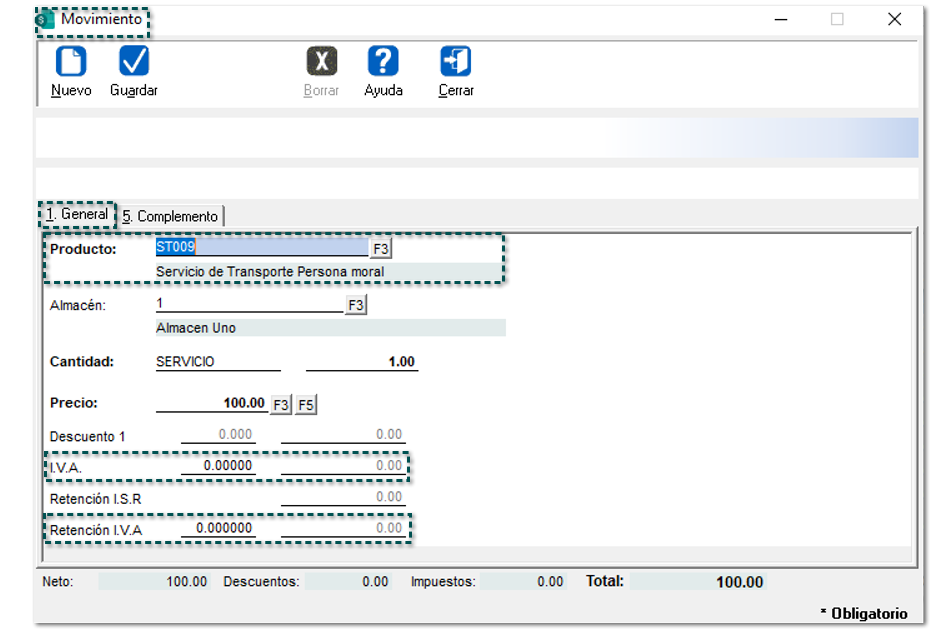
Task: Click the I.V.A. amount field
Action: click(x=343, y=465)
